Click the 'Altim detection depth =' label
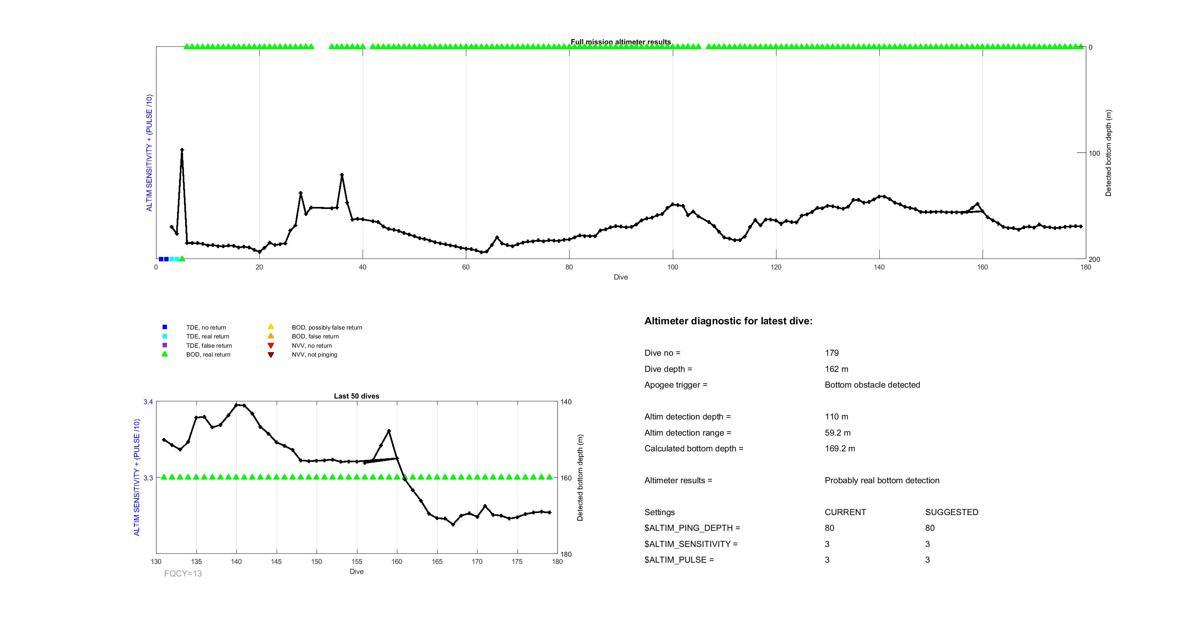Viewport: 1200px width, 622px height. coord(688,417)
